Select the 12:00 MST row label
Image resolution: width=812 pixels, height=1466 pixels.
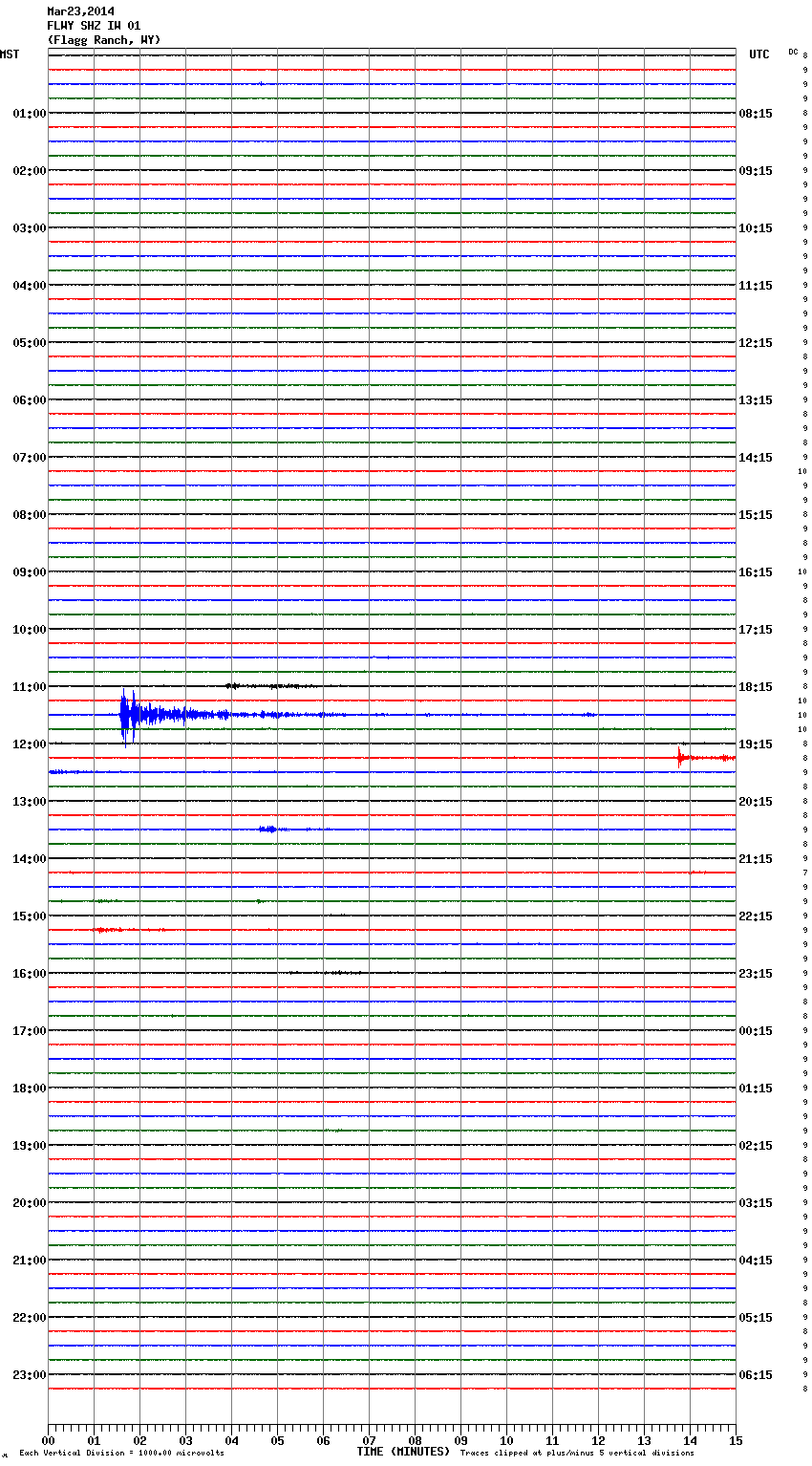point(30,744)
